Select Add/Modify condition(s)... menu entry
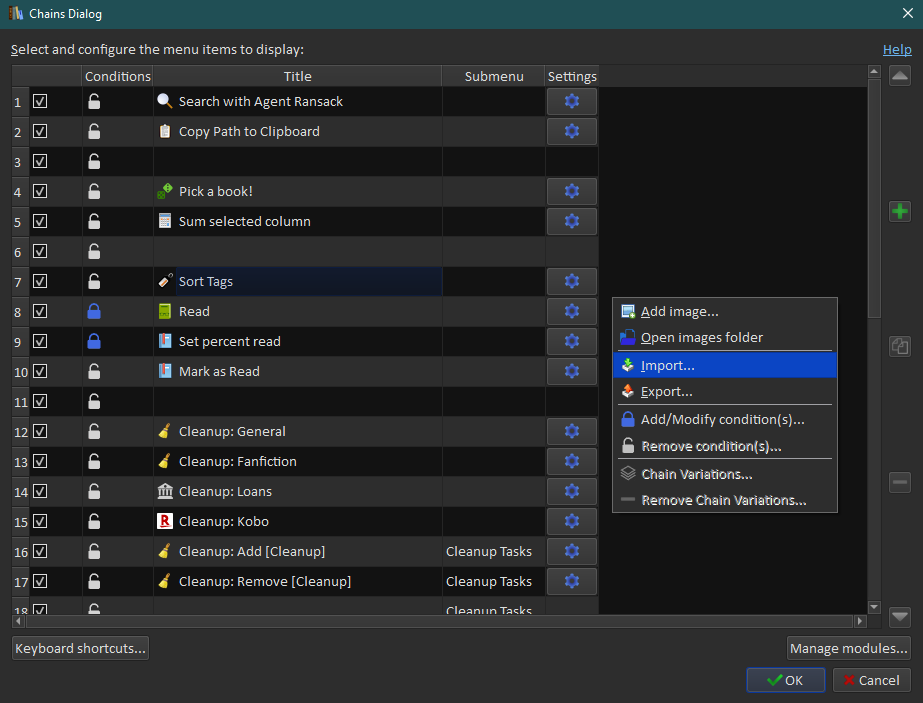This screenshot has height=703, width=923. click(722, 420)
